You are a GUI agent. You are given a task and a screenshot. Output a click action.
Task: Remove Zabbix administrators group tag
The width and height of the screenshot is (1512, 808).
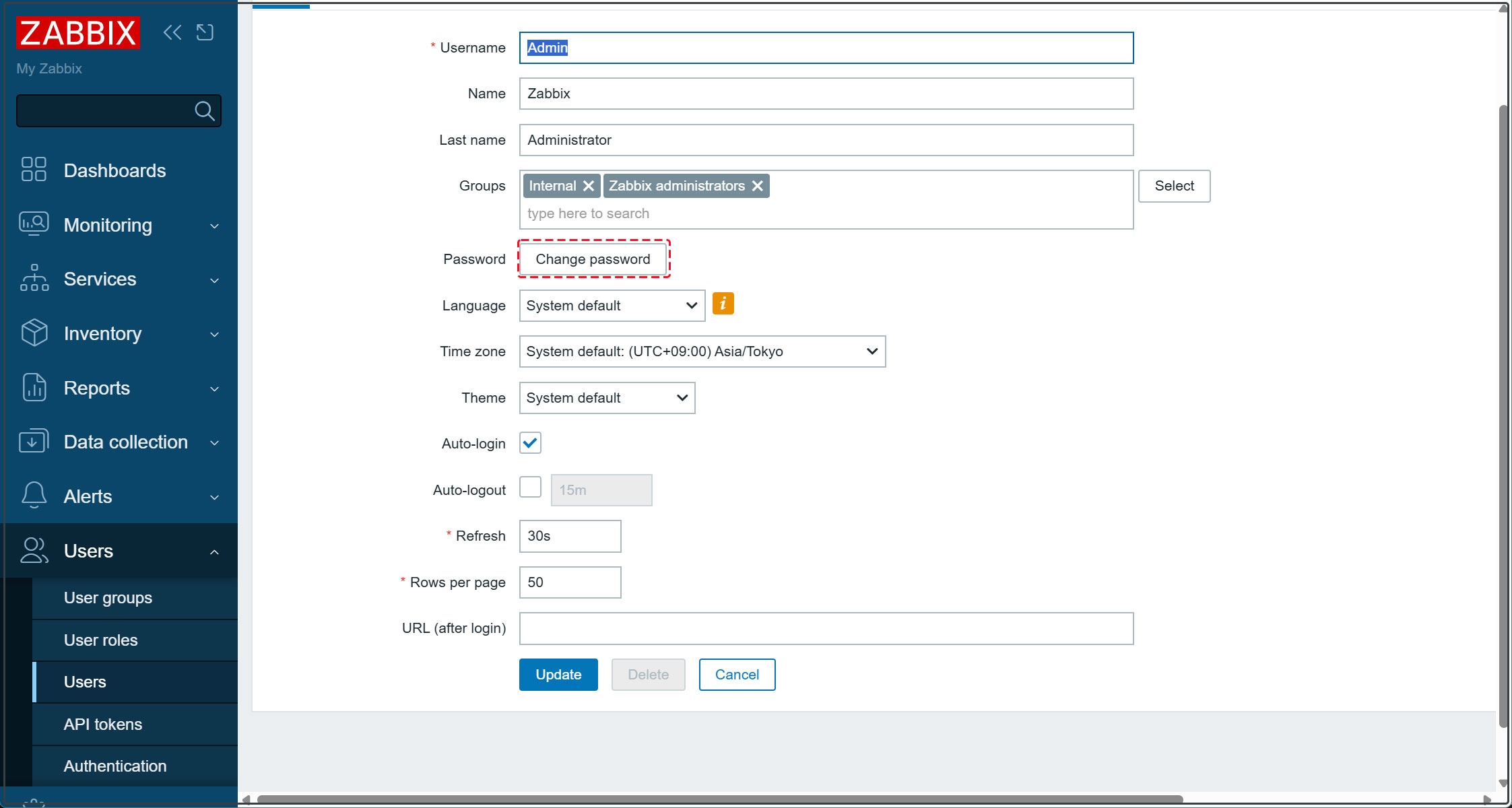click(x=758, y=186)
